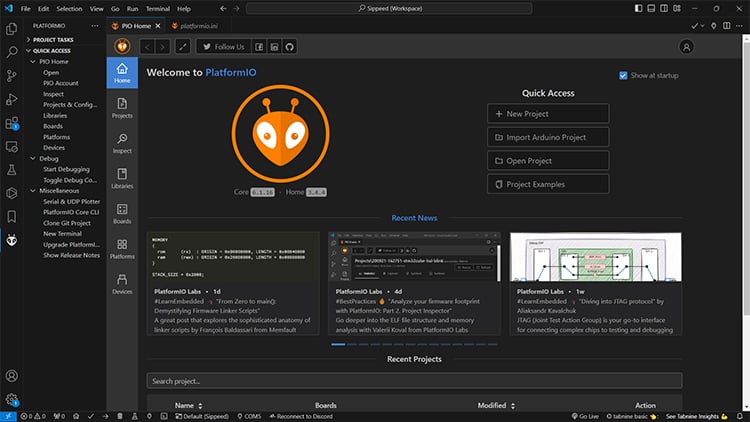Image resolution: width=750 pixels, height=422 pixels.
Task: Click the GitHub icon in PIO toolbar
Action: pyautogui.click(x=290, y=46)
